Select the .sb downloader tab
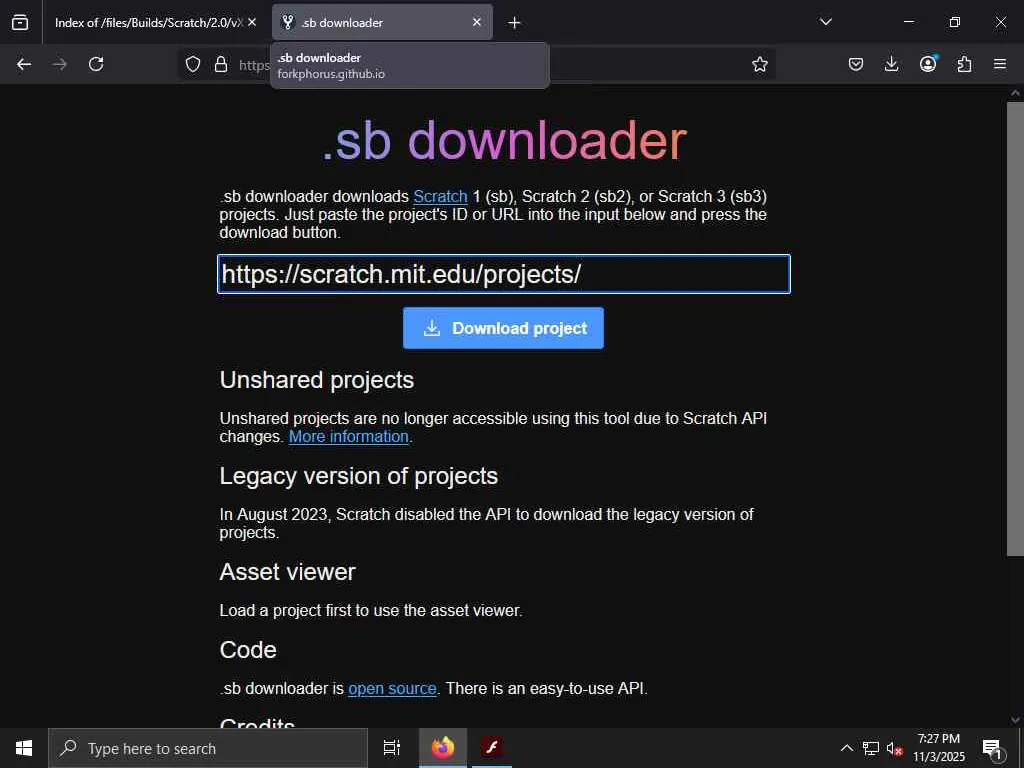The width and height of the screenshot is (1024, 768). pyautogui.click(x=382, y=22)
